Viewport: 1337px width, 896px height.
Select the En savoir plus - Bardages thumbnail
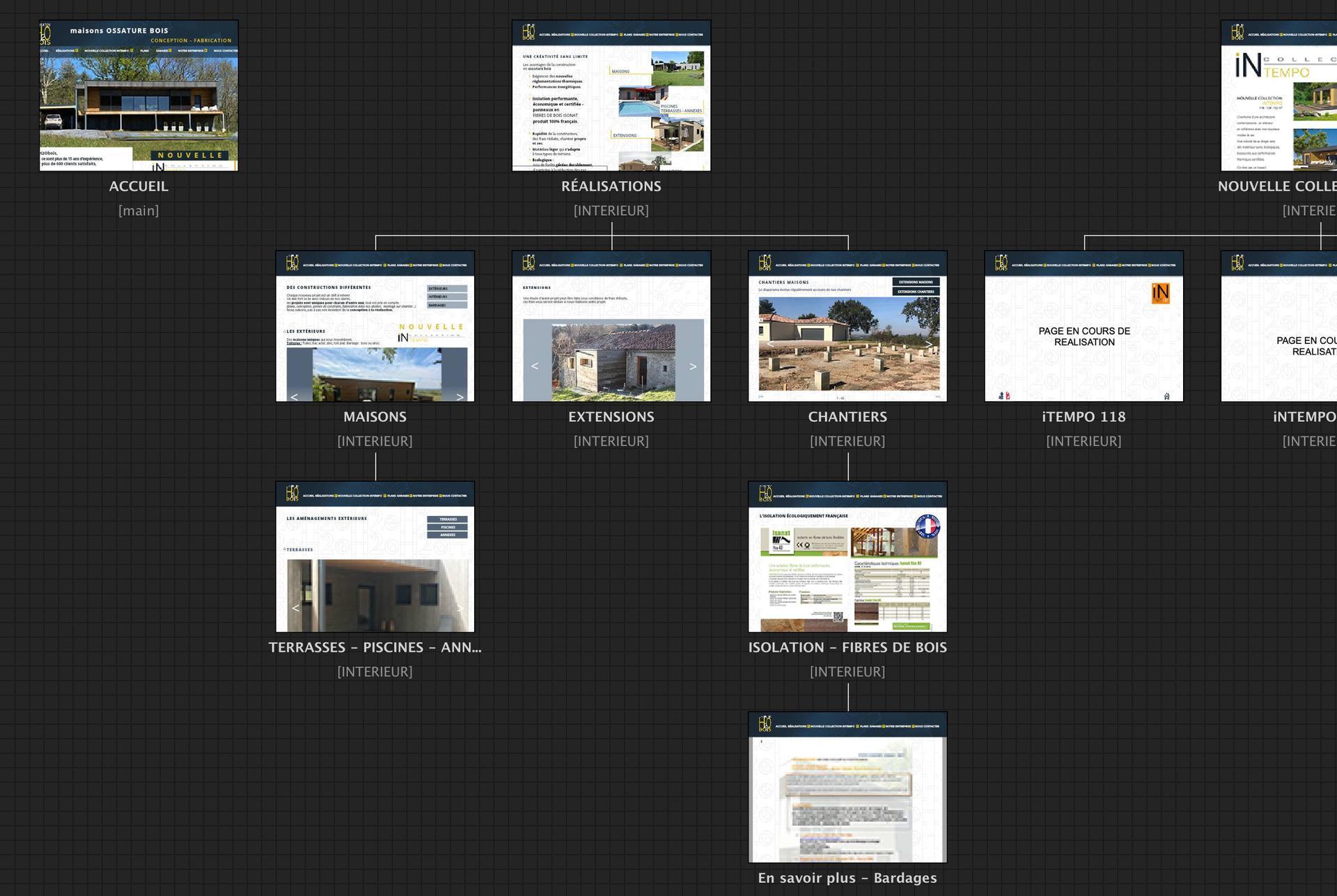click(847, 787)
